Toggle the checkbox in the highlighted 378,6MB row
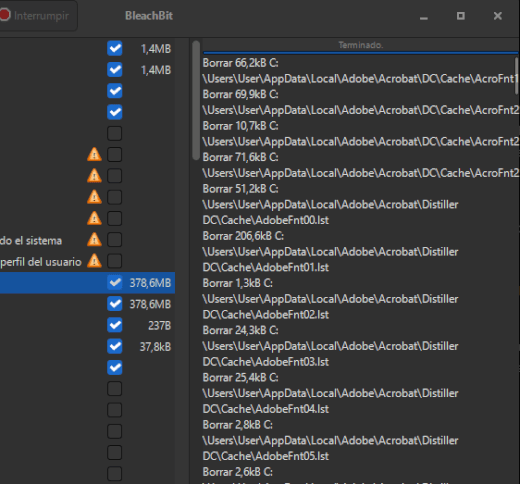The width and height of the screenshot is (520, 484). pyautogui.click(x=115, y=283)
